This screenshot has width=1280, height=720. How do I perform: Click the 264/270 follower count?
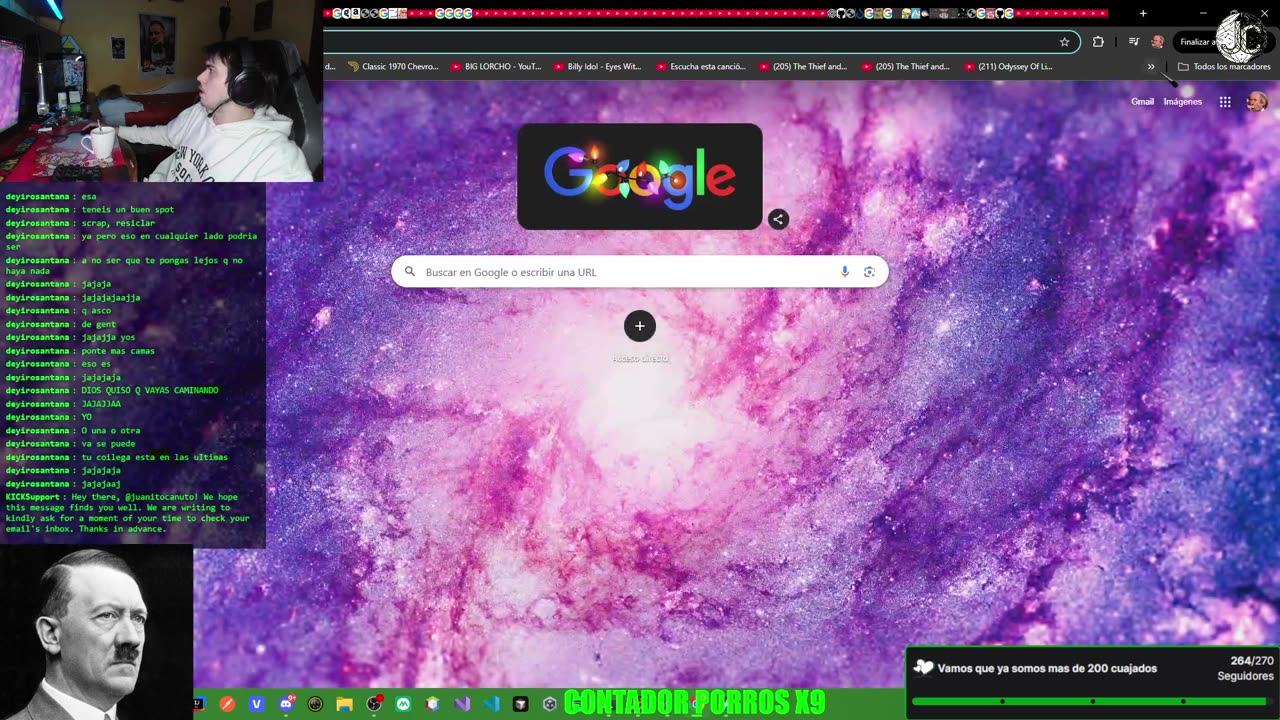(x=1252, y=661)
